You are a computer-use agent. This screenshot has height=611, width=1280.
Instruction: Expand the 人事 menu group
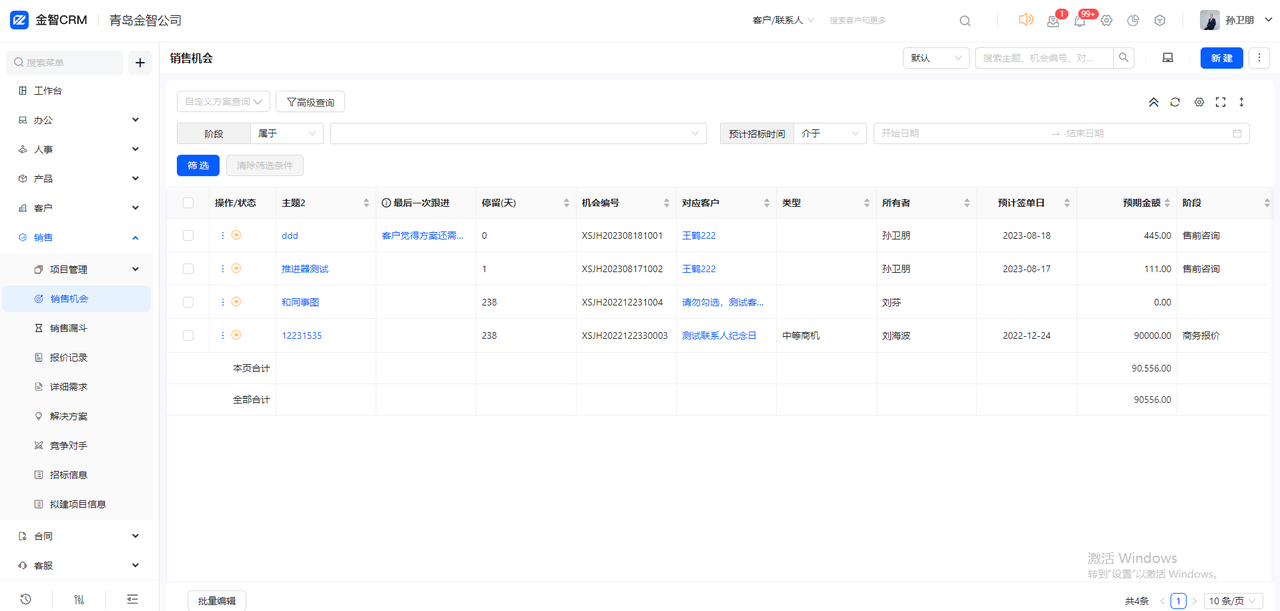[x=78, y=149]
